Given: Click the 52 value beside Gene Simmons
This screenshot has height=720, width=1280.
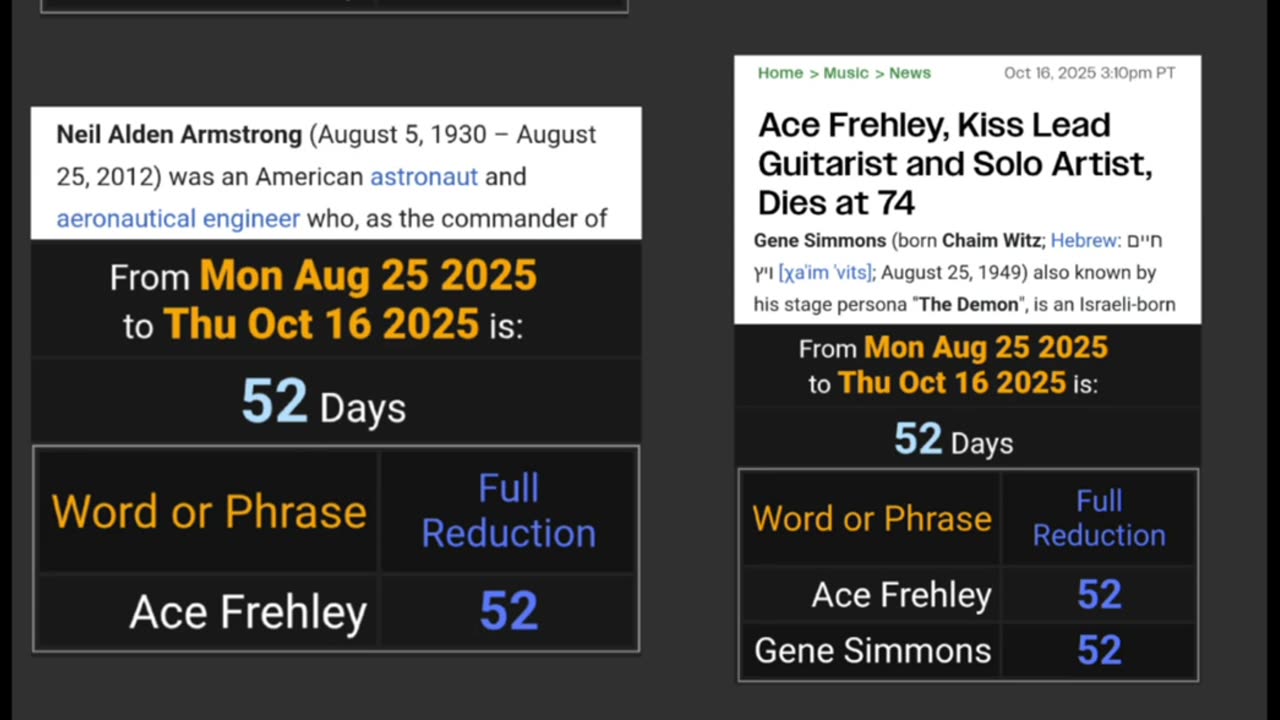Looking at the screenshot, I should [x=1099, y=651].
